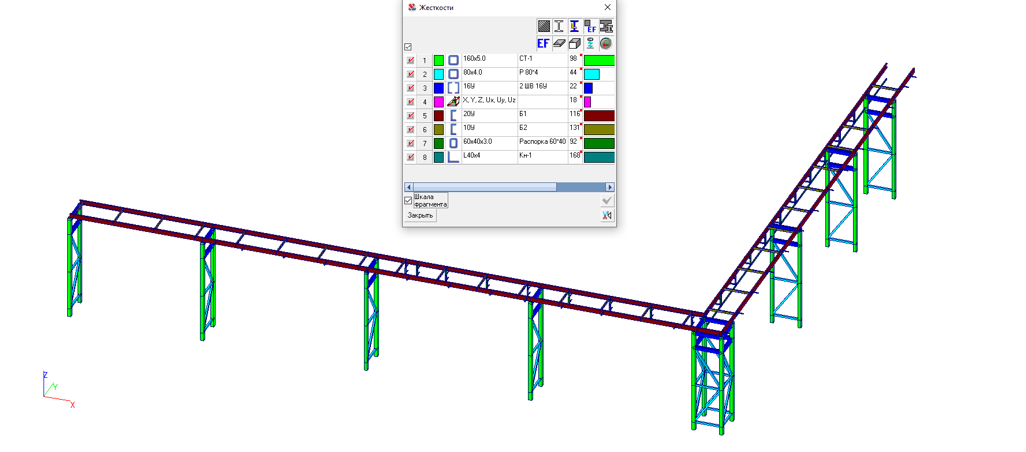
Task: Toggle the "Шкала фрагмента" checkbox
Action: 408,200
